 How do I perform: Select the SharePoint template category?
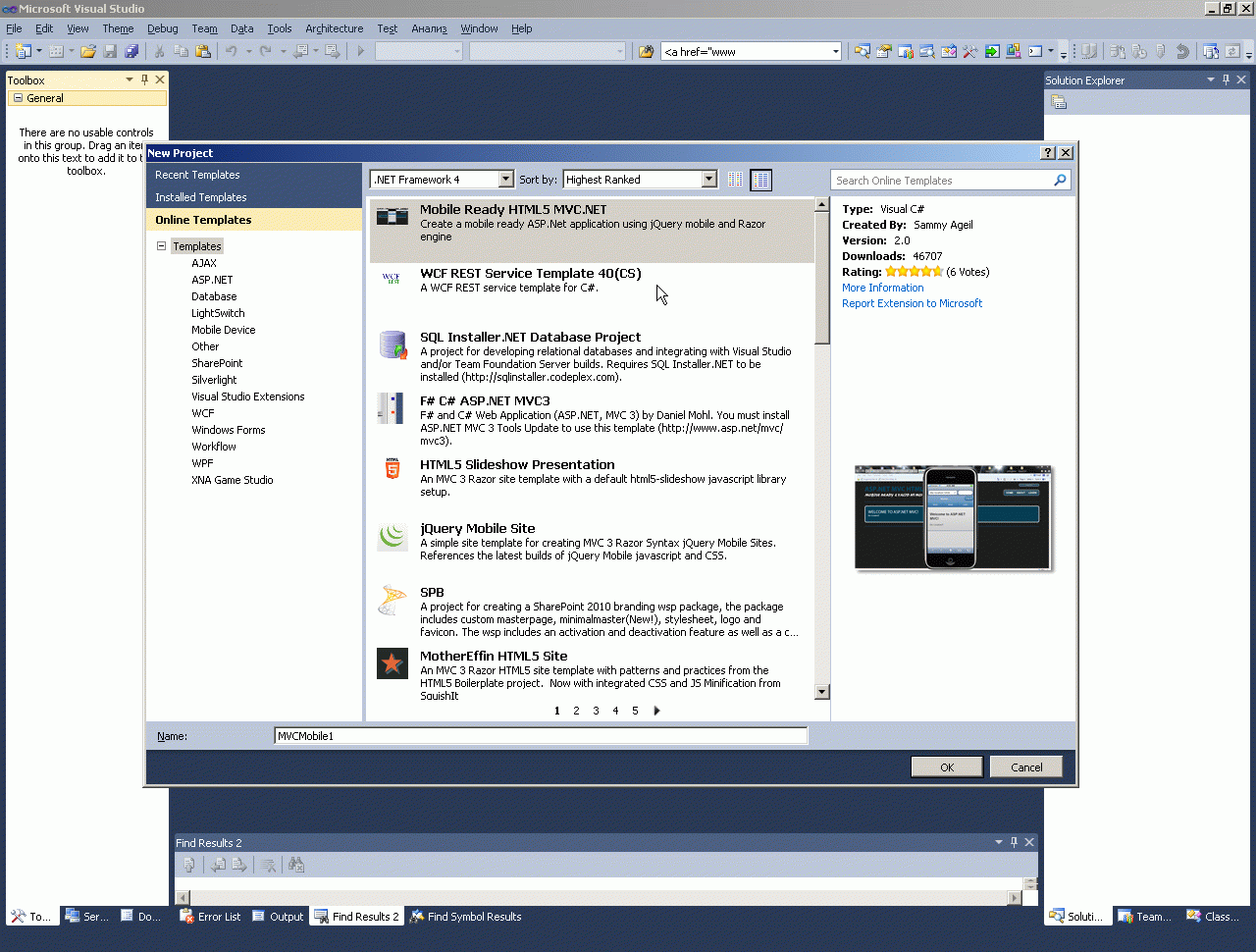217,363
